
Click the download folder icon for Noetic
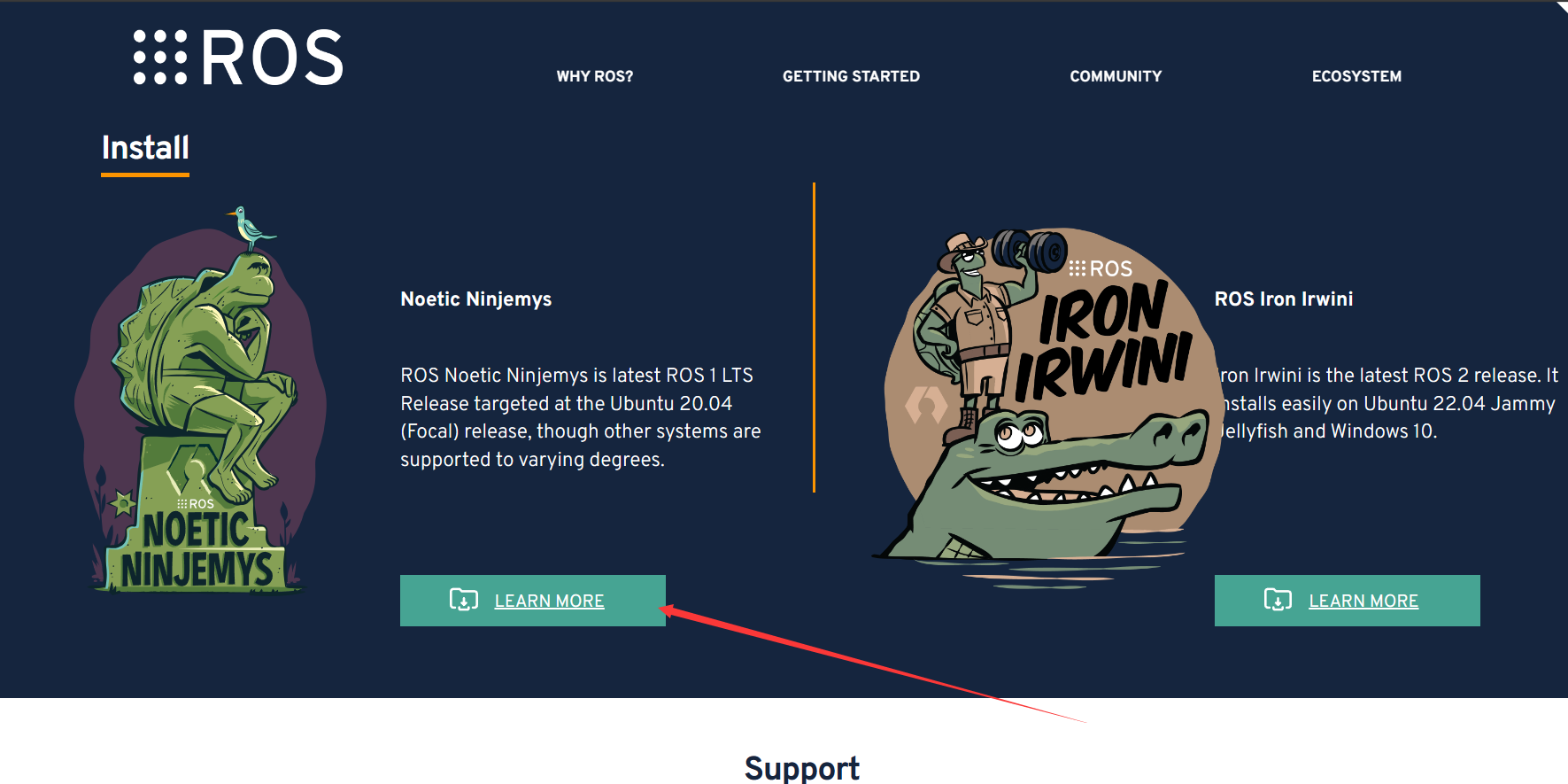(x=463, y=601)
